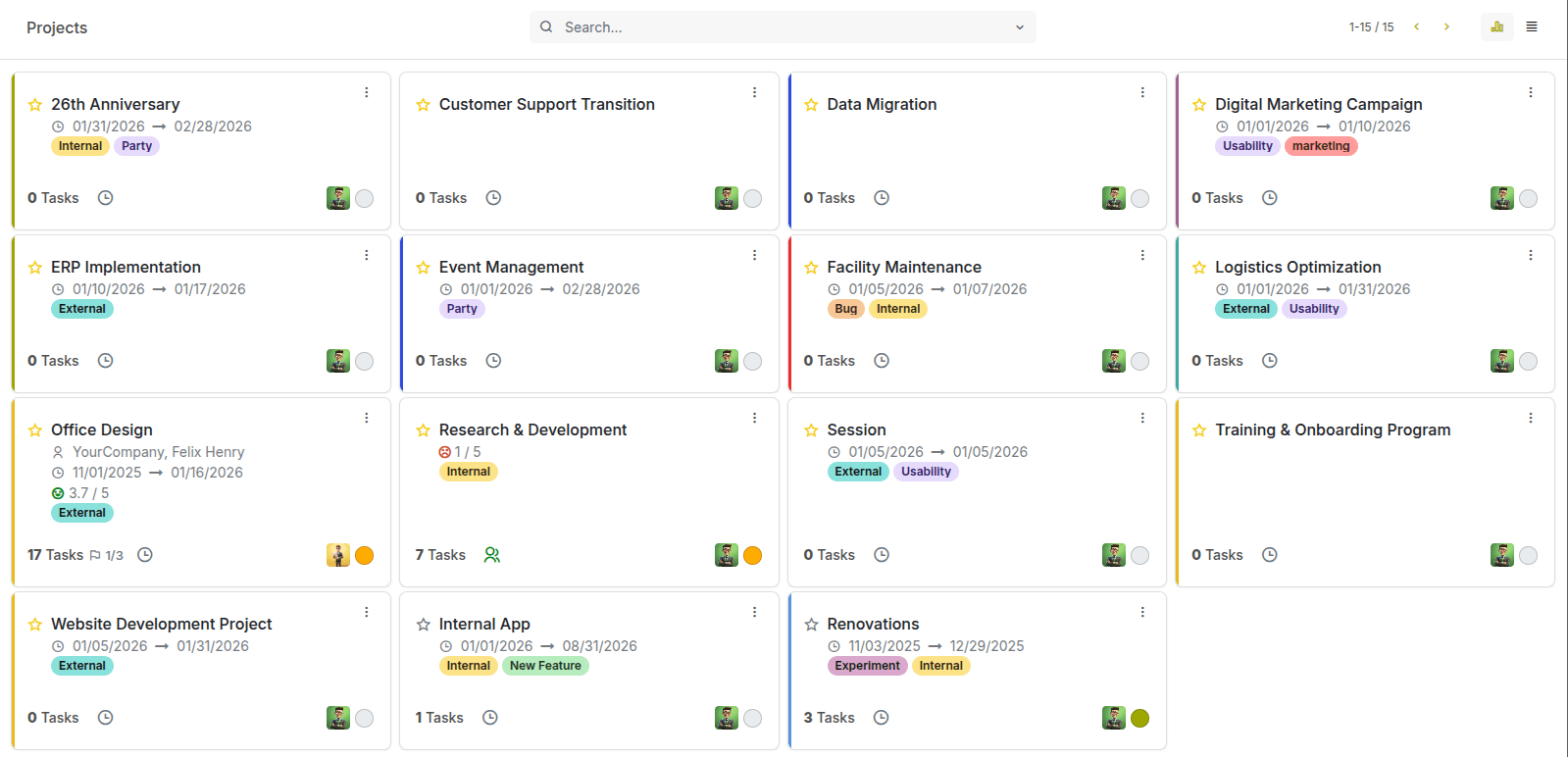Click activity clock icon on Session card
The image size is (1568, 757).
coord(882,555)
